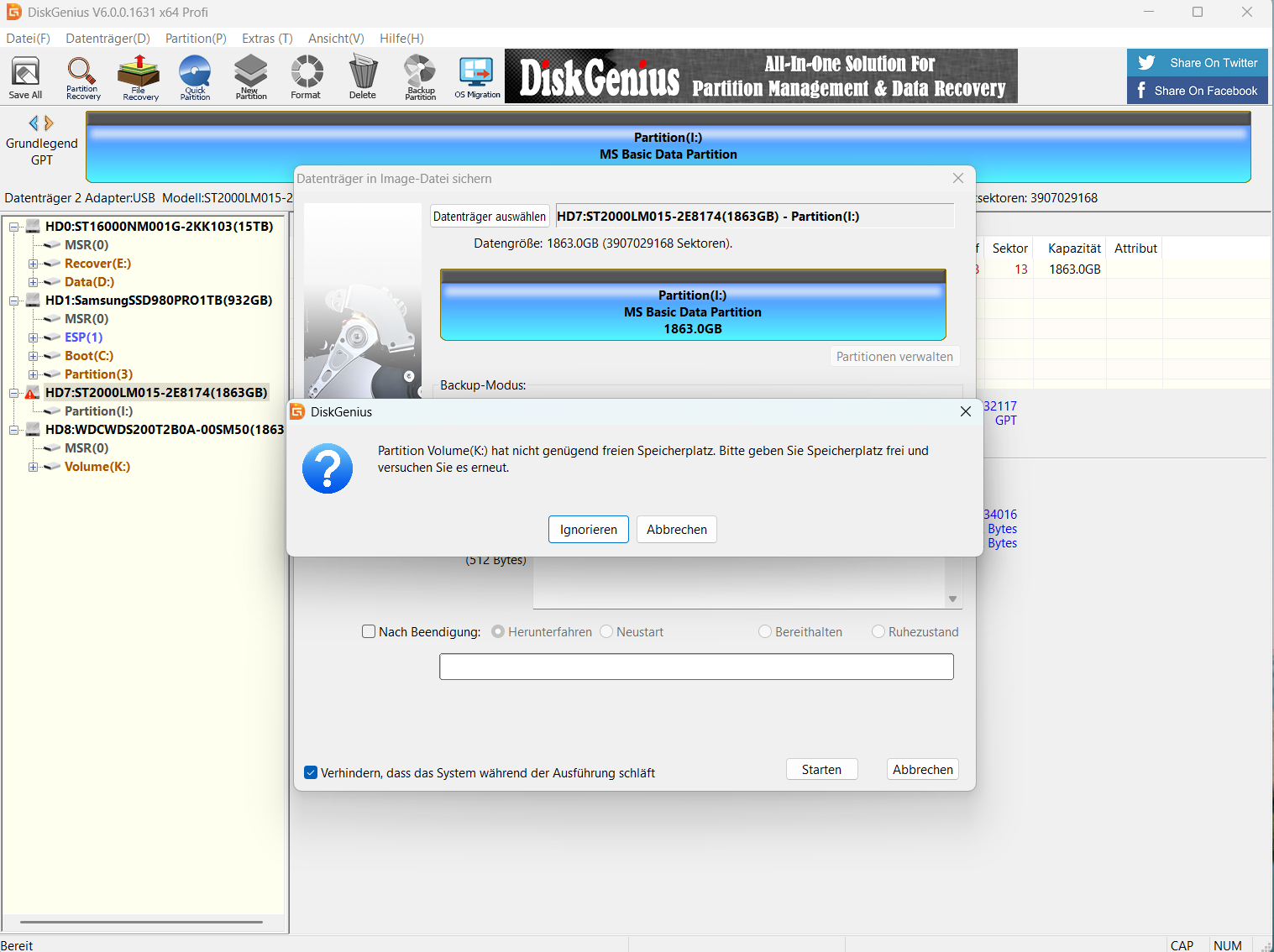
Task: Click Abbrechen in the free-space warning dialog
Action: tap(677, 529)
